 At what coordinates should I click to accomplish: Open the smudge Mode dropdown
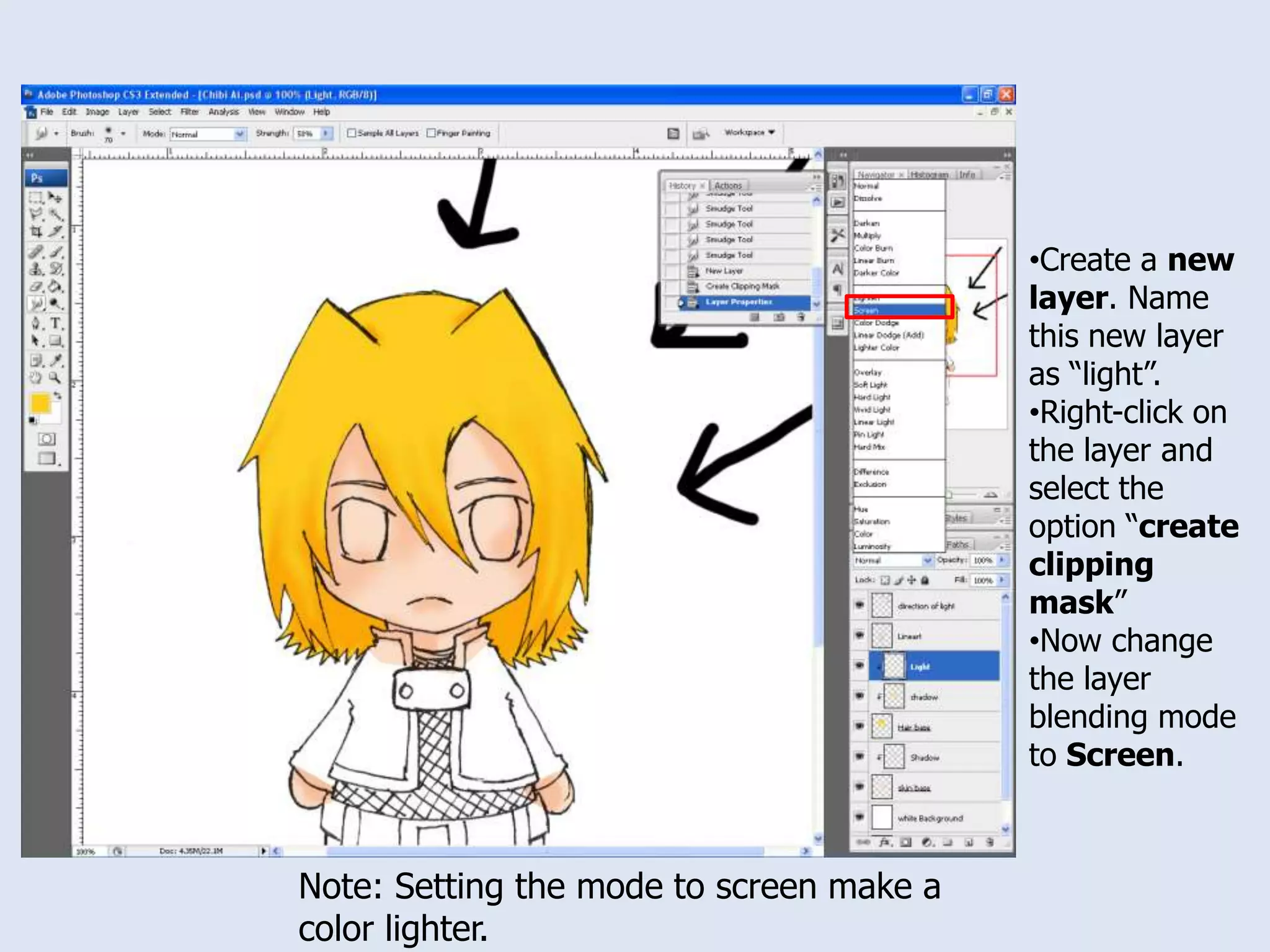208,134
